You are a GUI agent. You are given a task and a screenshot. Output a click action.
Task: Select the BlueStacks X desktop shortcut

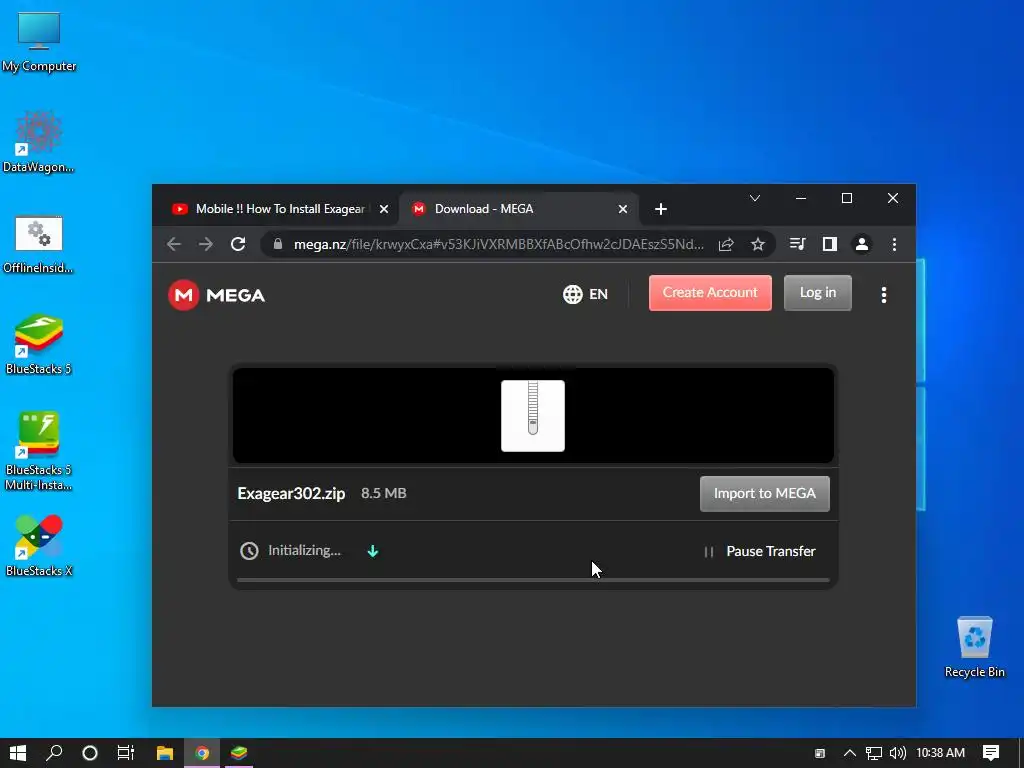coord(39,546)
